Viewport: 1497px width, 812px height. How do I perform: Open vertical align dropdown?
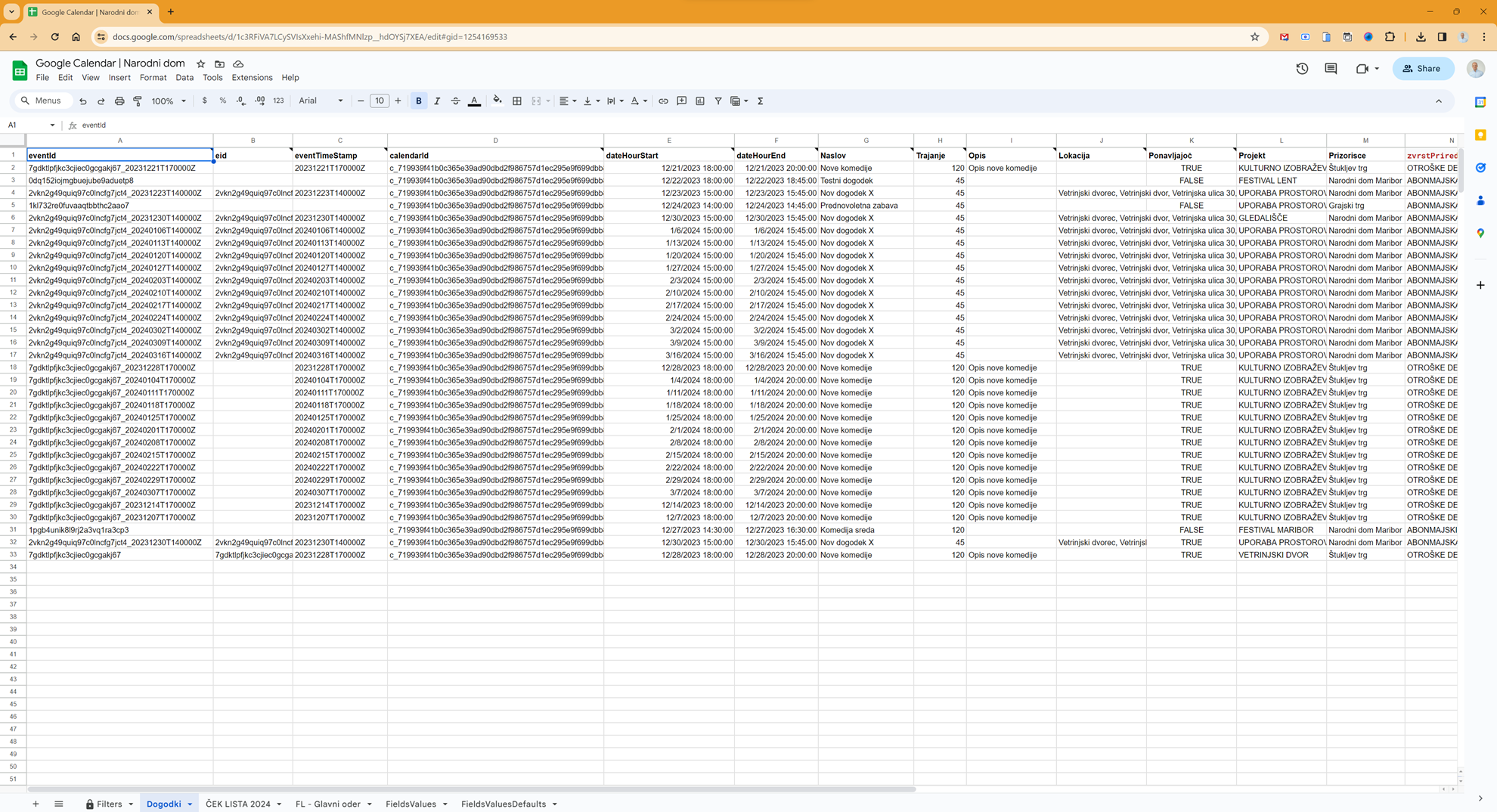coord(591,101)
